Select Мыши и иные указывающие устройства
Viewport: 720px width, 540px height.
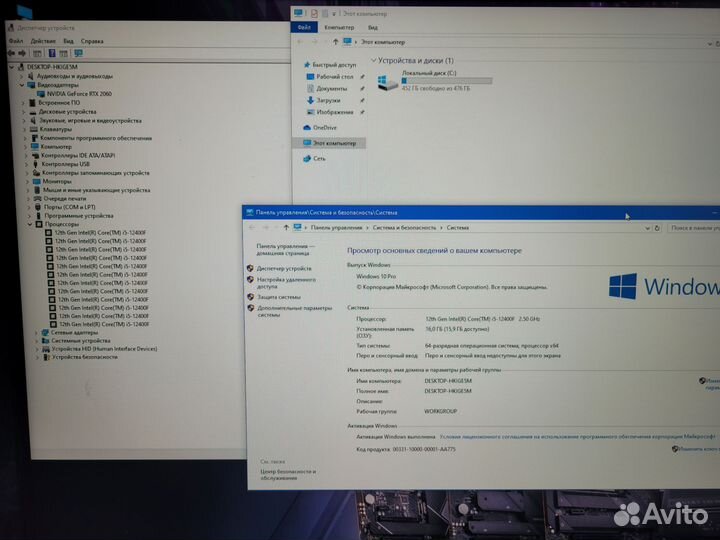tap(96, 190)
